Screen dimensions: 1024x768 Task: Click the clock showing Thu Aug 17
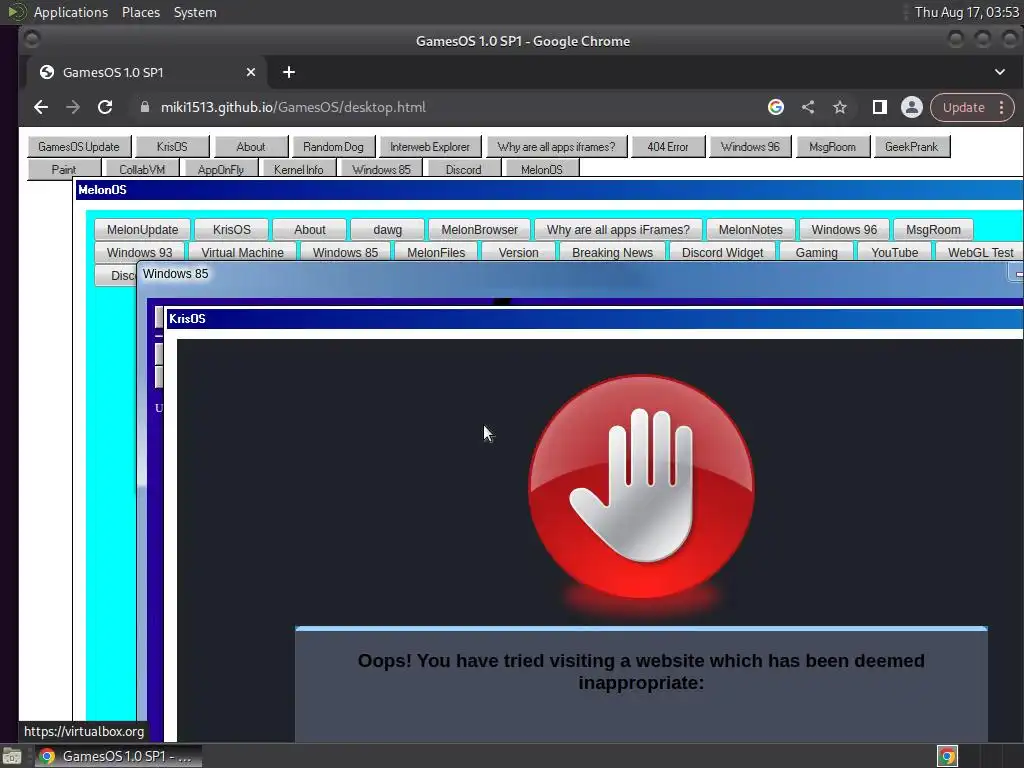coord(967,12)
